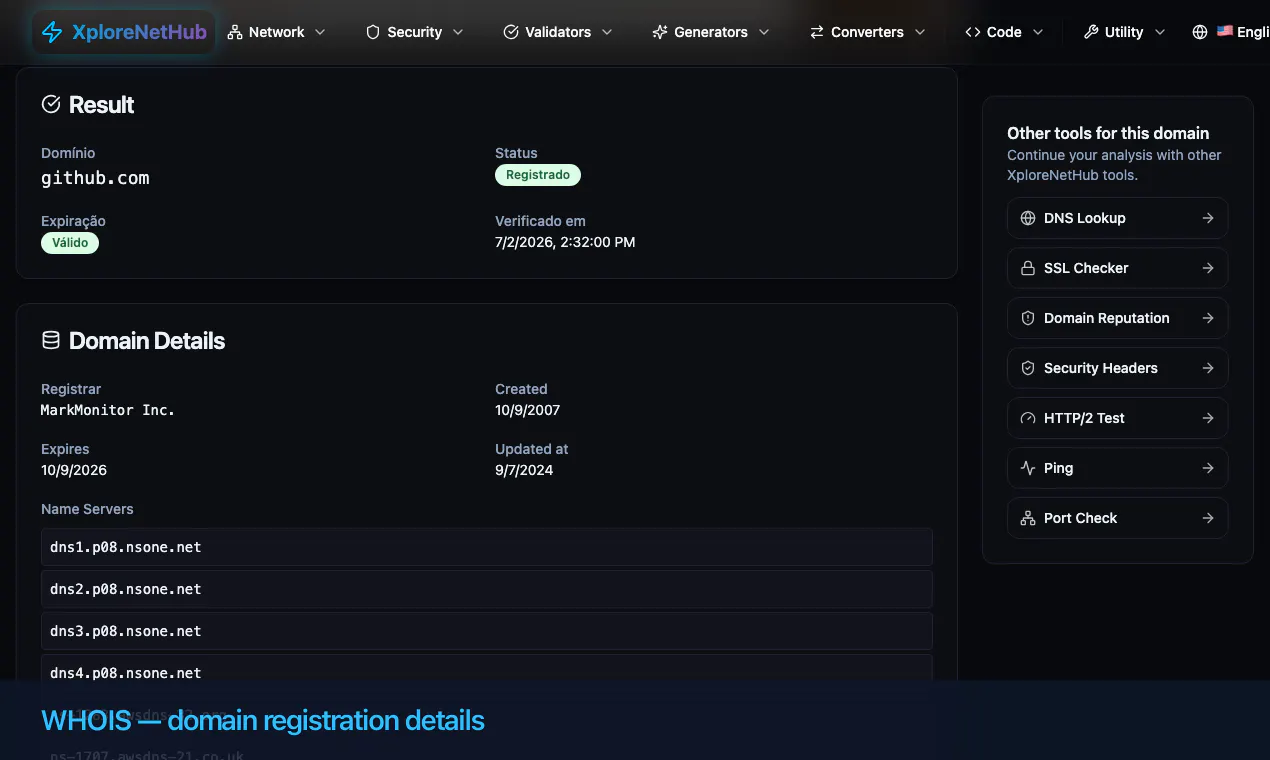The height and width of the screenshot is (760, 1270).
Task: Click the arrow on the HTTP/2 Test row
Action: click(1208, 418)
